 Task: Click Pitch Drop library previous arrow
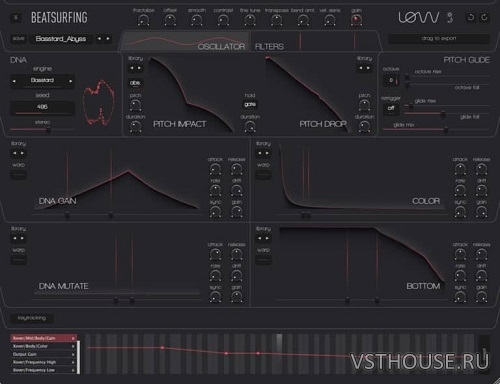point(360,68)
